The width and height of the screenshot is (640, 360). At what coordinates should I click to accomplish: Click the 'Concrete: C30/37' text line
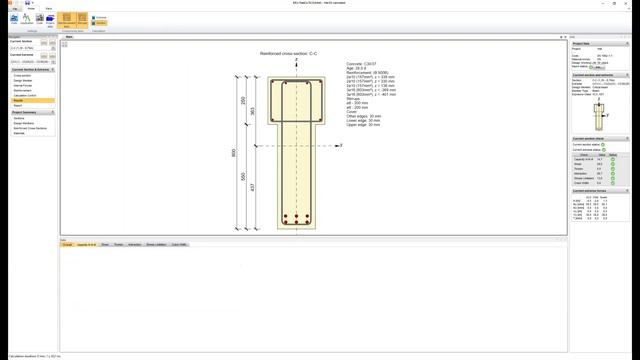point(361,64)
